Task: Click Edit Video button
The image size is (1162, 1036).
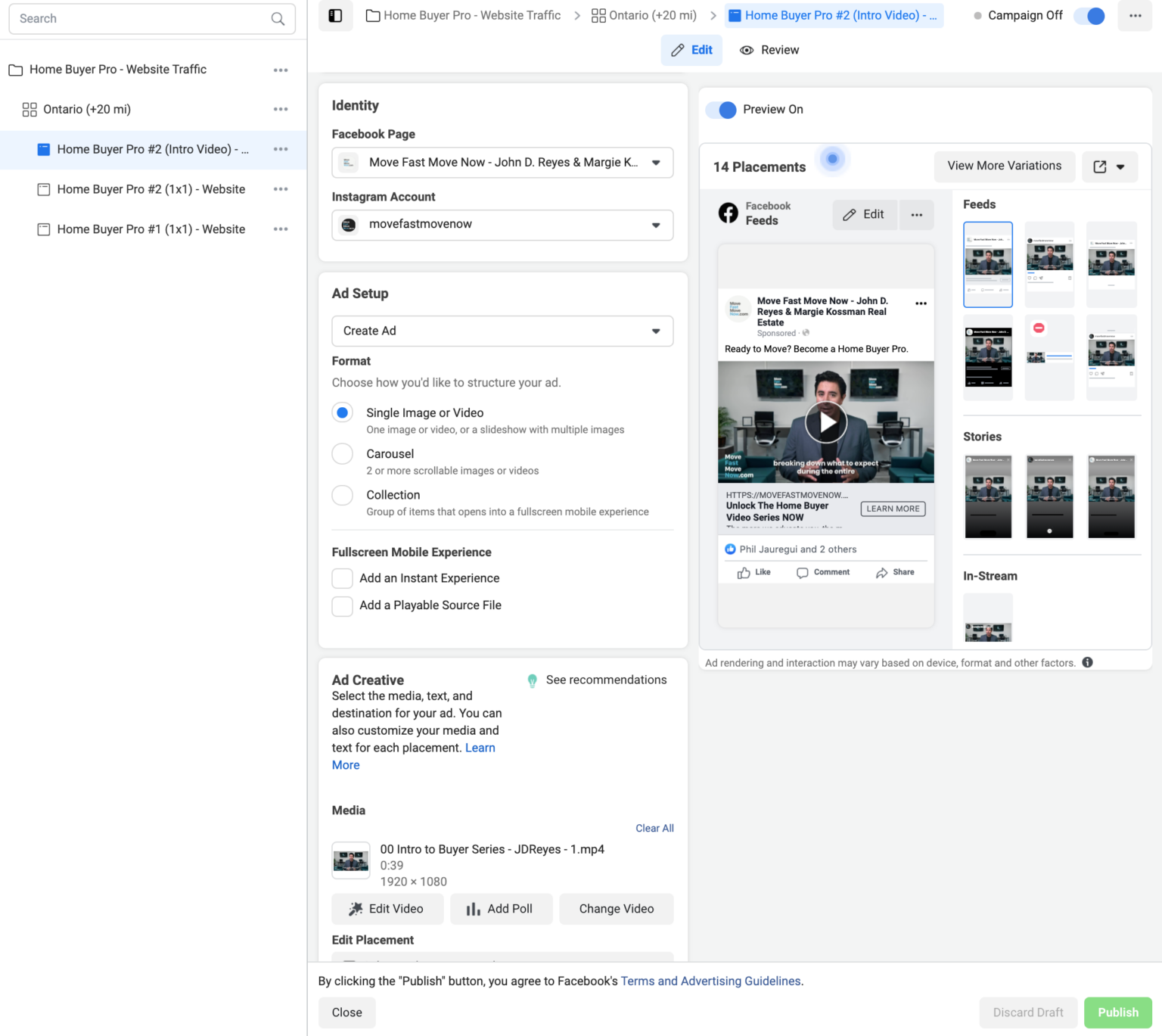Action: coord(387,909)
